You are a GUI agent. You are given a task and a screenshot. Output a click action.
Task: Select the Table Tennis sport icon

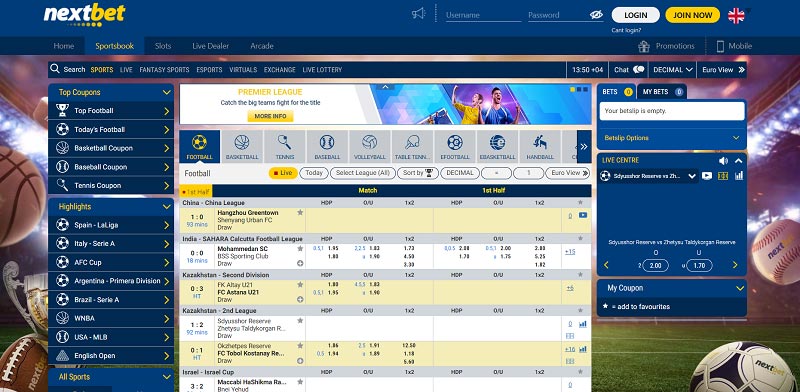coord(412,146)
